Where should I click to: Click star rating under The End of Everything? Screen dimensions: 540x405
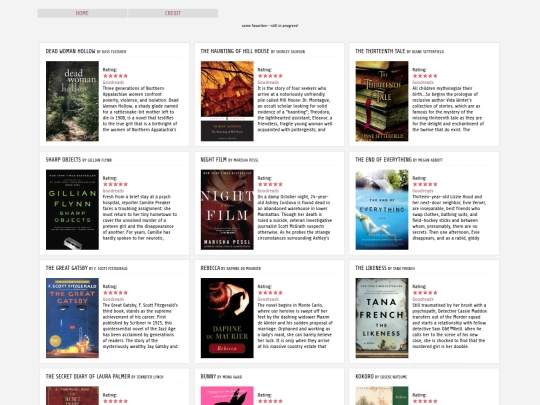[425, 184]
